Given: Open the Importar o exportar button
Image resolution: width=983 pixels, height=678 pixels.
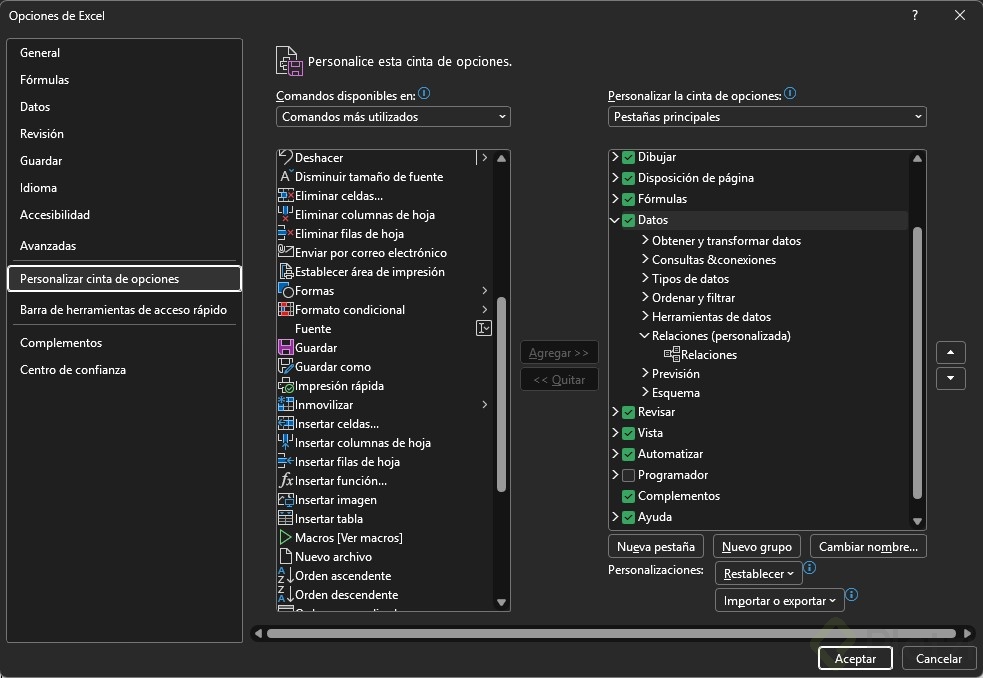Looking at the screenshot, I should click(x=779, y=600).
